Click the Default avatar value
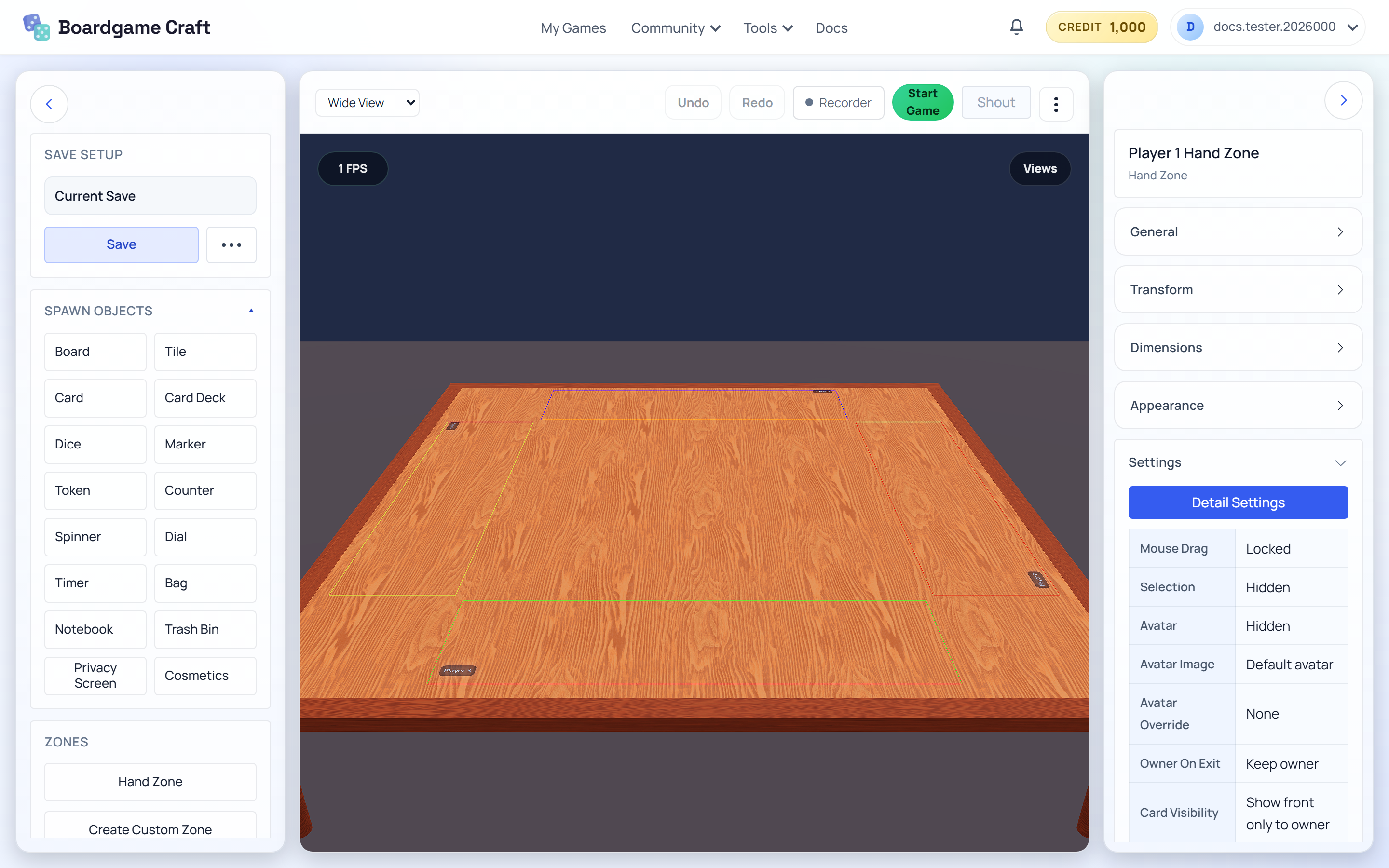The image size is (1389, 868). coord(1291,665)
